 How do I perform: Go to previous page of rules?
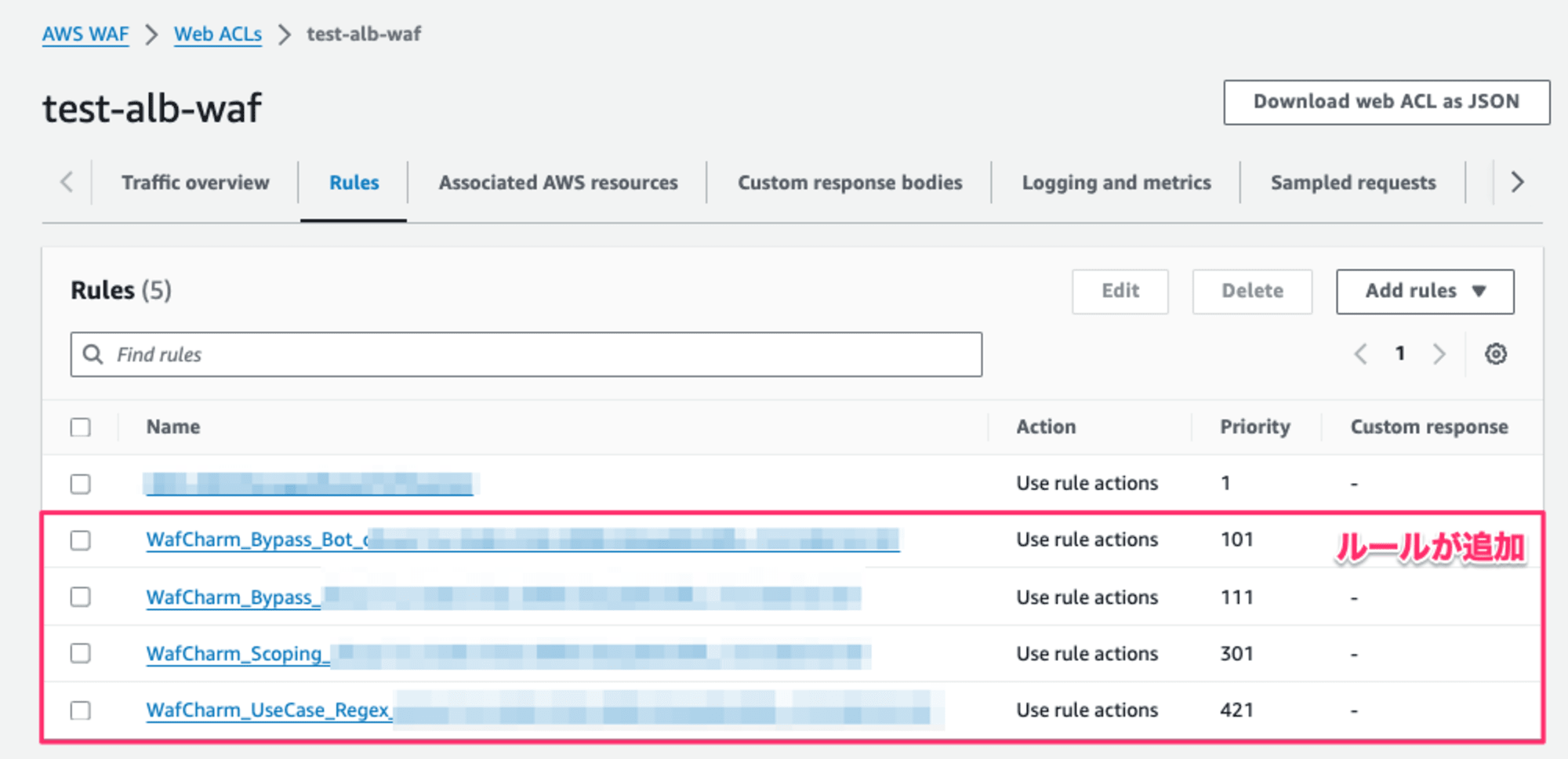coord(1360,354)
